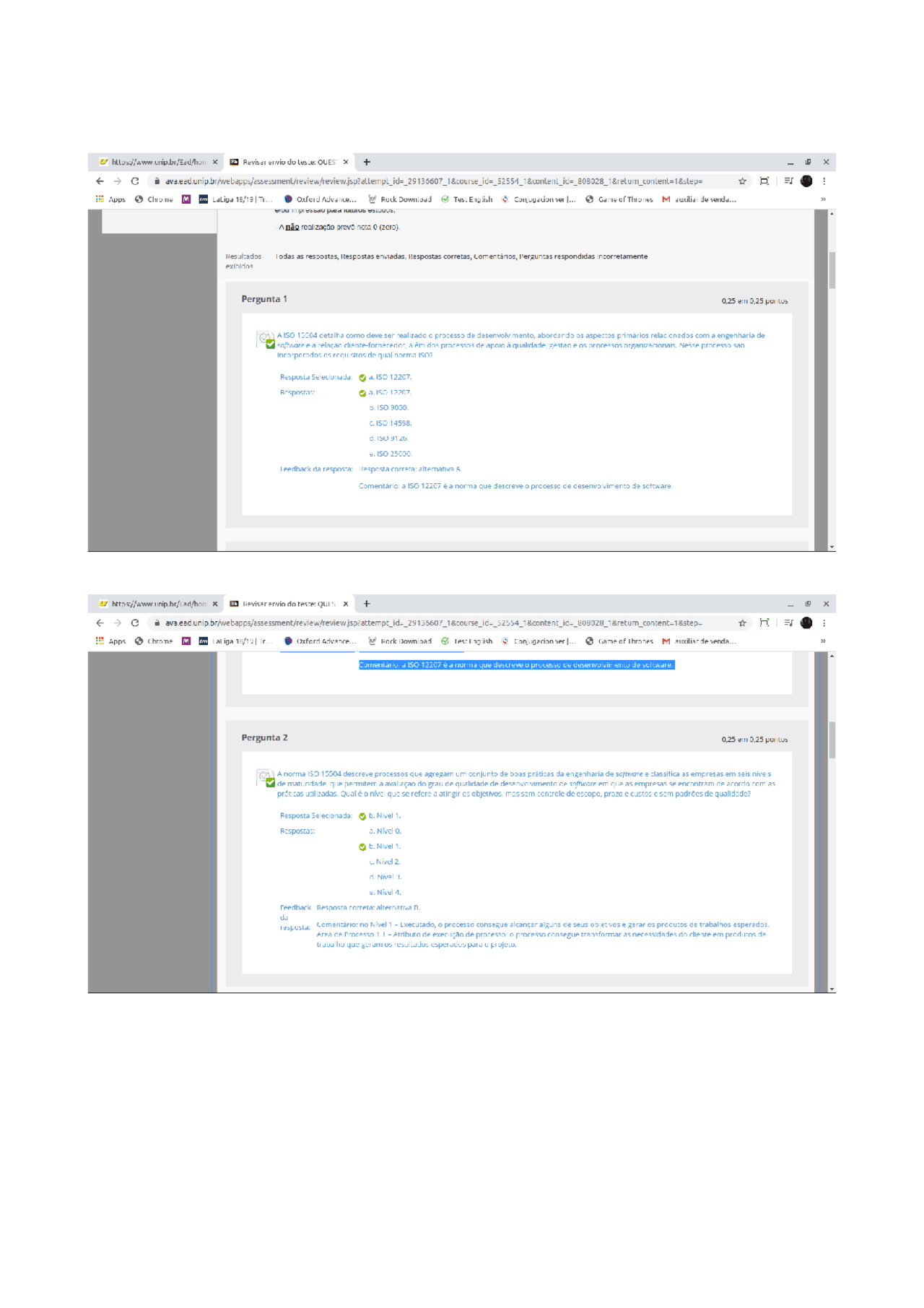Click answer option 'e. ISO 25000.'
Image resolution: width=924 pixels, height=1308 pixels.
pos(390,454)
